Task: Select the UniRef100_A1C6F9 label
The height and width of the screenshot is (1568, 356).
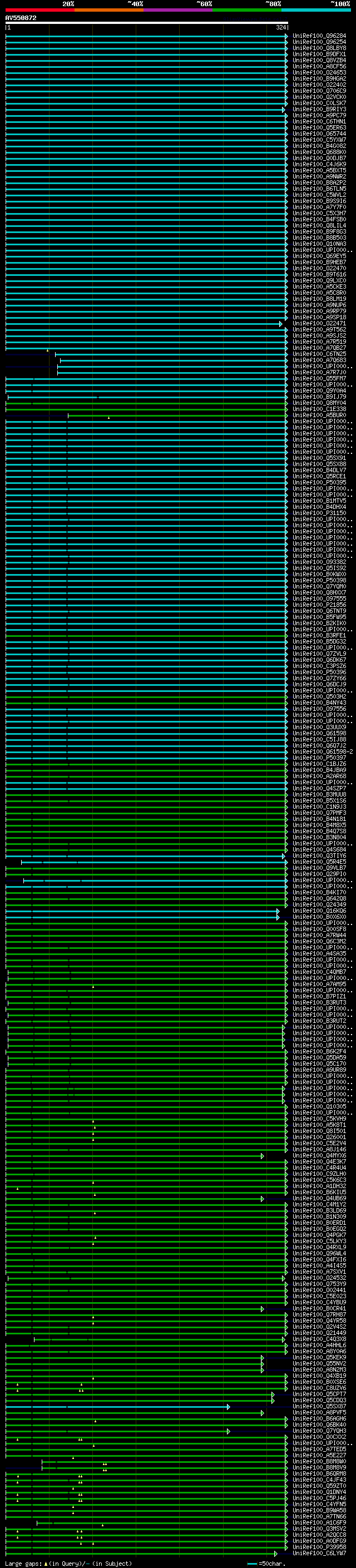Action: pos(319,1523)
